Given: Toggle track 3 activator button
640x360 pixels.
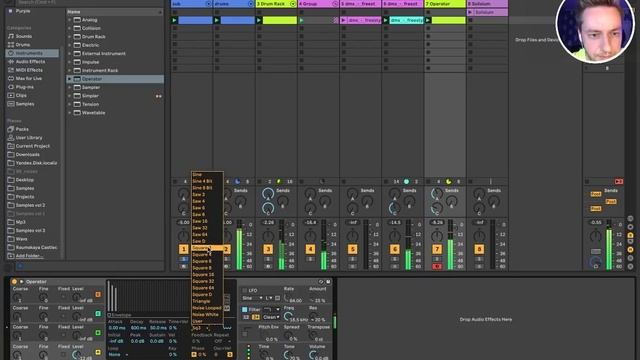Looking at the screenshot, I should [x=268, y=249].
